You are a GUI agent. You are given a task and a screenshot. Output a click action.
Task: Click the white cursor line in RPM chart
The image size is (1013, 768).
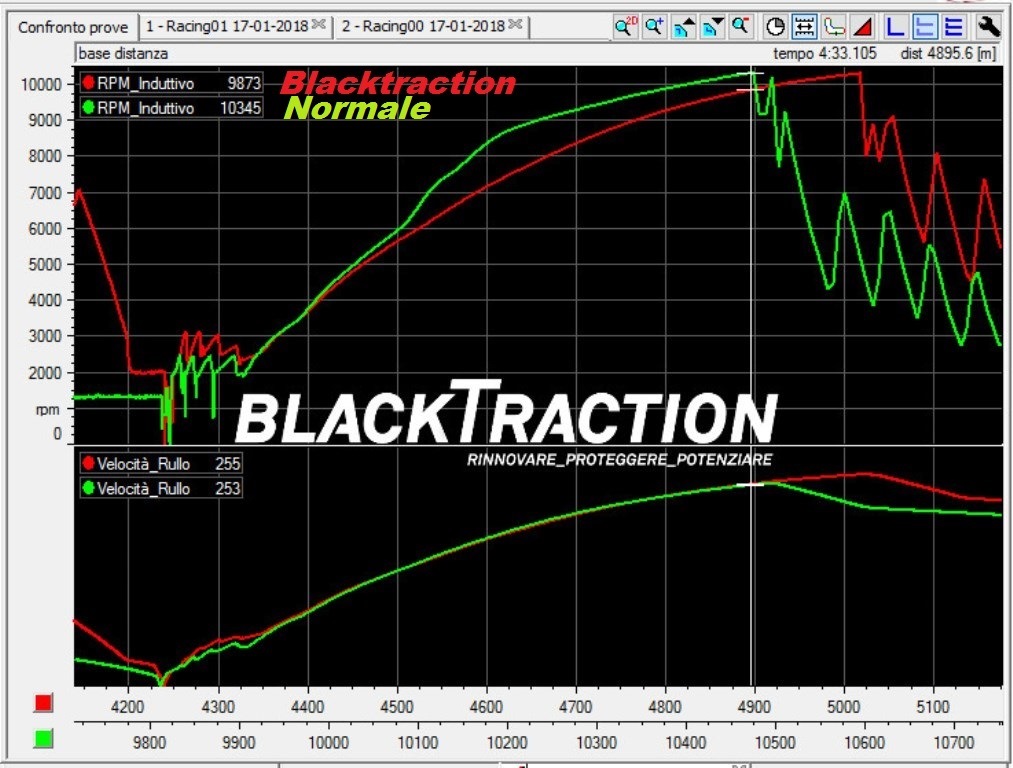[x=751, y=255]
